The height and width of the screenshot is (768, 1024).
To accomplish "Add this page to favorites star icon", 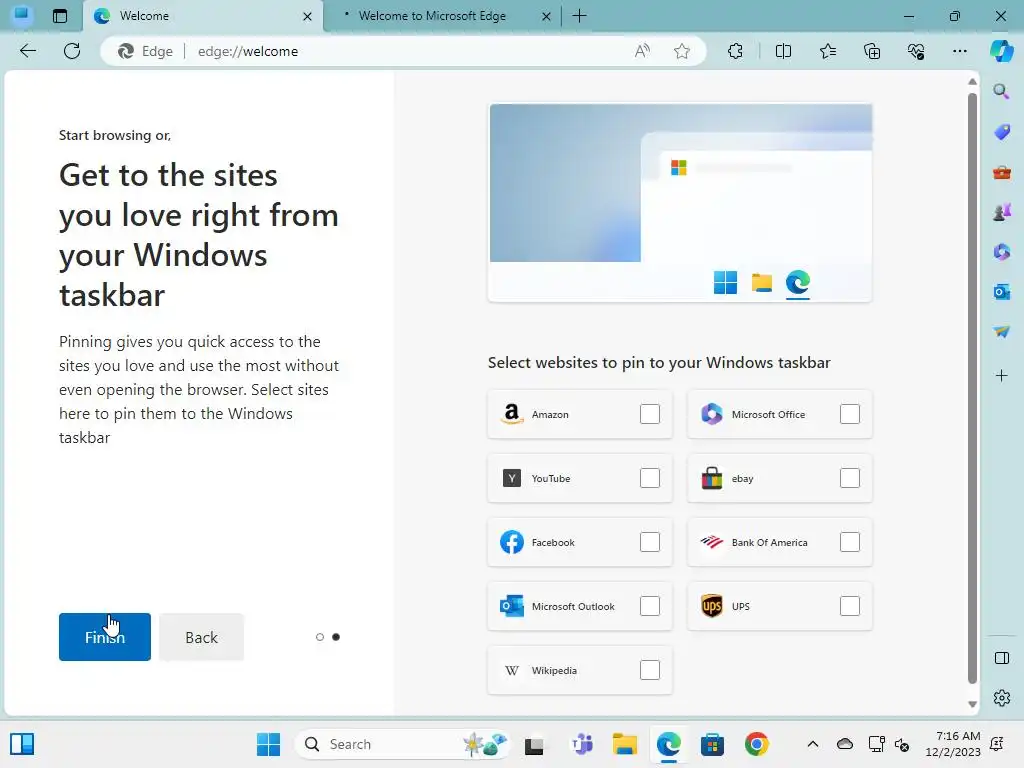I will 682,51.
